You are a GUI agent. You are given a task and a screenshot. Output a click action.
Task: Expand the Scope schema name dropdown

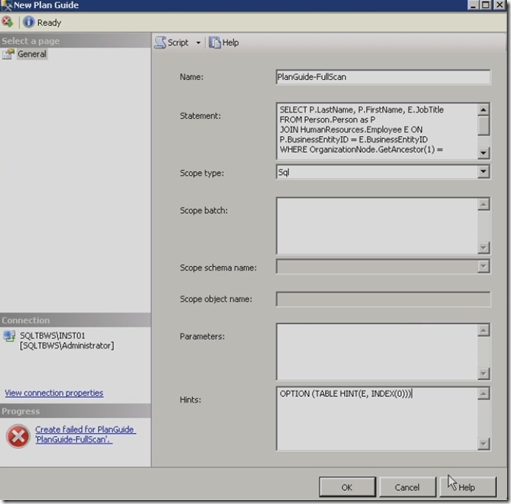(x=483, y=267)
